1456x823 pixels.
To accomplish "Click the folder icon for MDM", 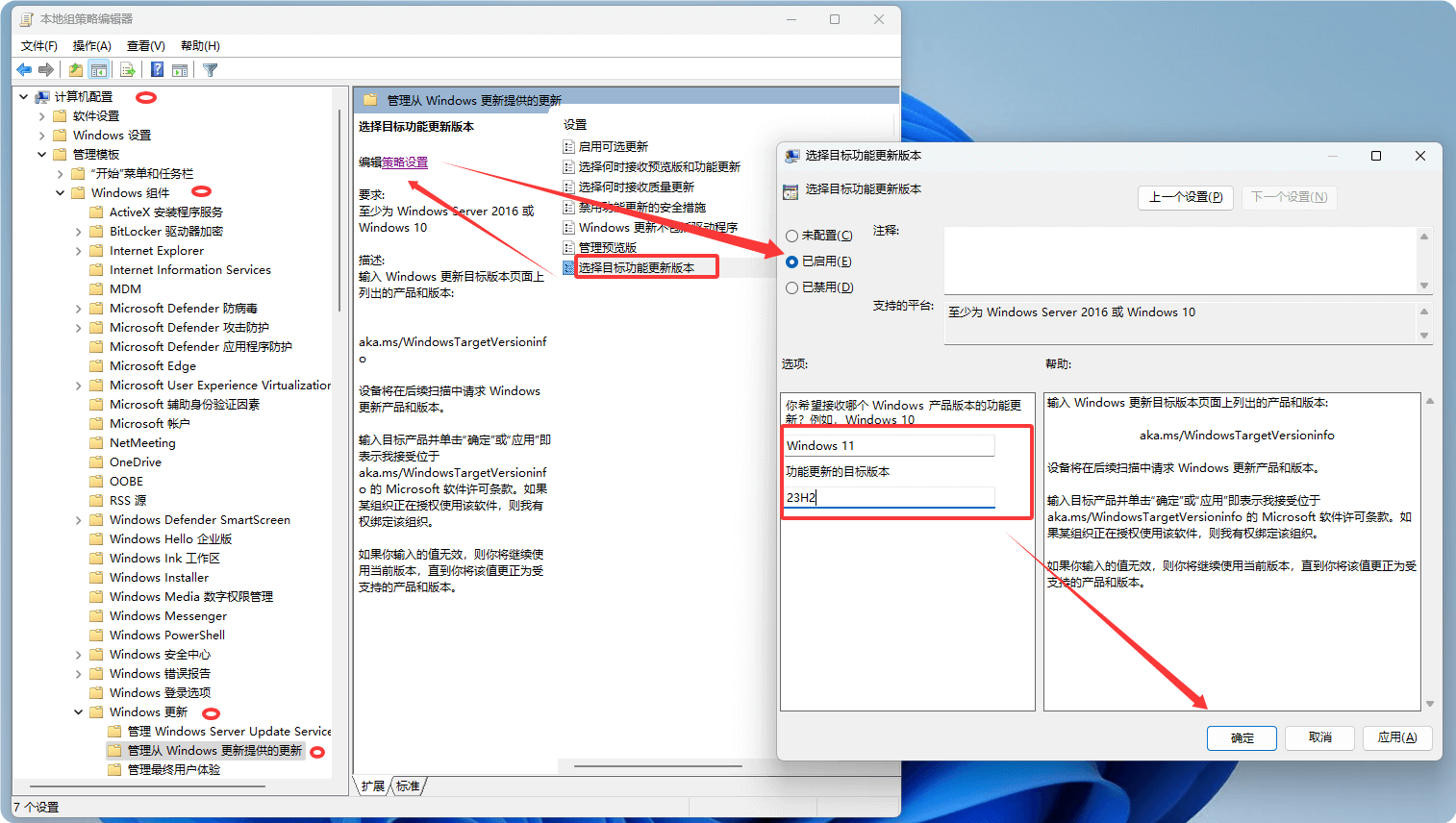I will pyautogui.click(x=96, y=288).
